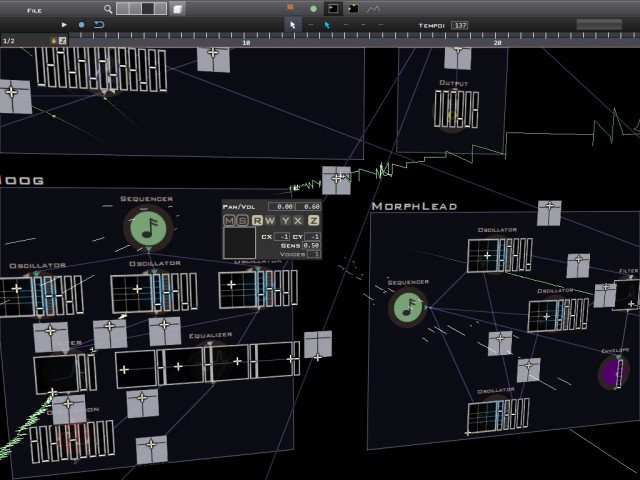Click the purple Envelope module
The image size is (640, 480).
[613, 373]
